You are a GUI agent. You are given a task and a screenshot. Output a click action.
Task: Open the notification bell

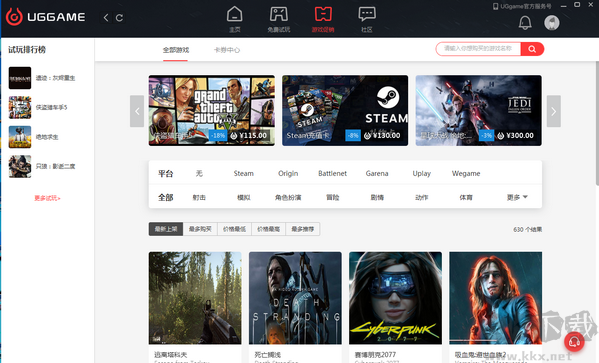525,23
